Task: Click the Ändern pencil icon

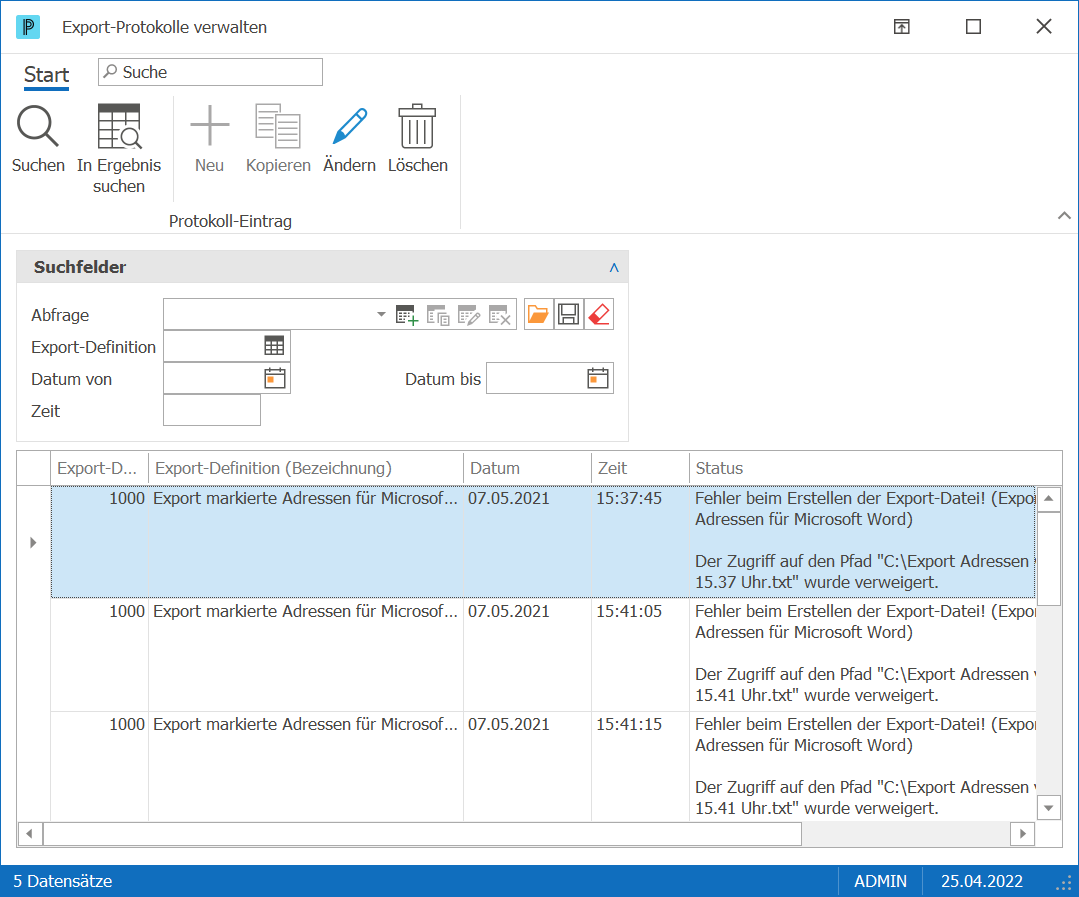Action: click(x=350, y=127)
